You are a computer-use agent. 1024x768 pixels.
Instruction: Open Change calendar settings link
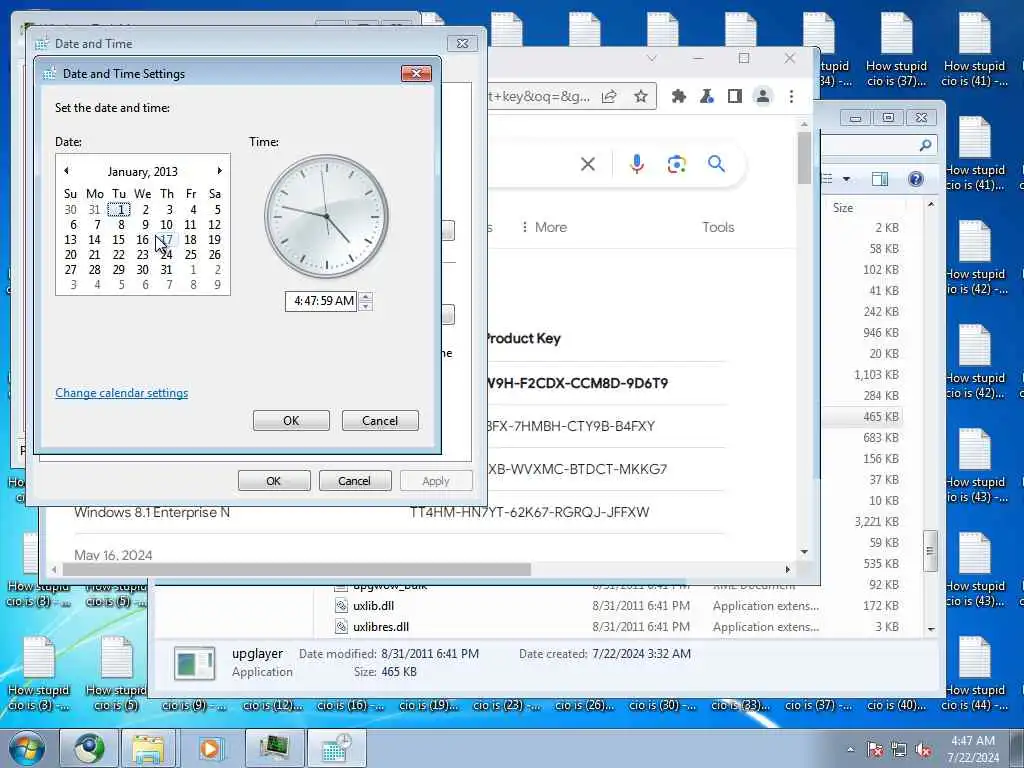pos(121,393)
